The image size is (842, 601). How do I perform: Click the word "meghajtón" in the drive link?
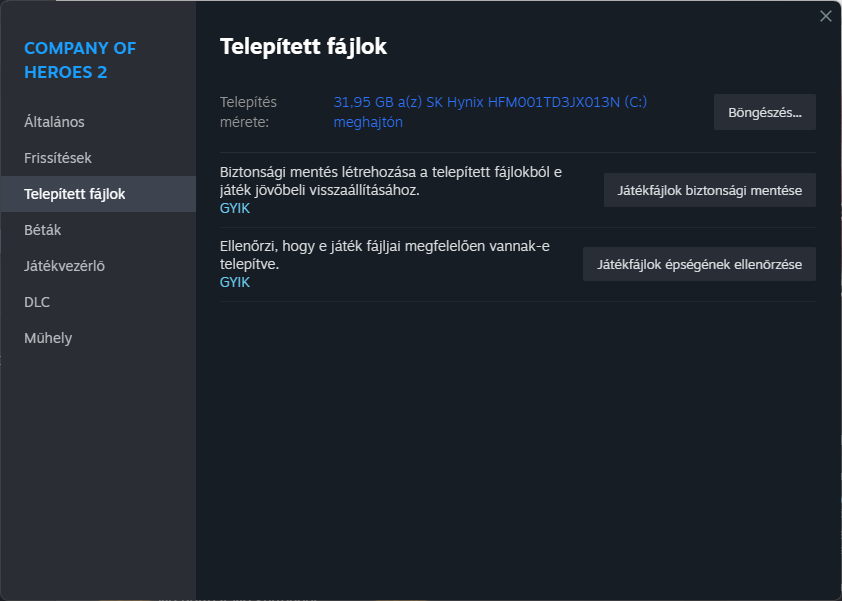coord(367,122)
